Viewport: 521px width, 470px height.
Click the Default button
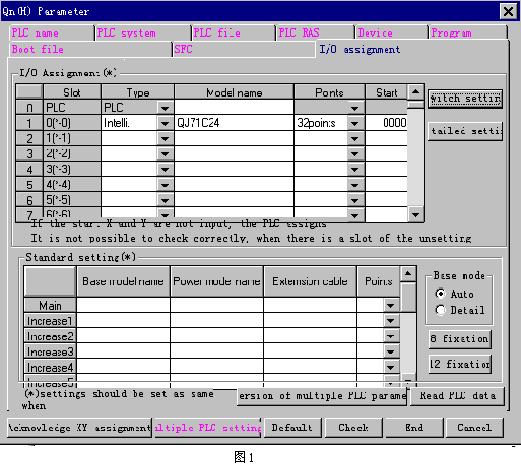click(x=292, y=428)
